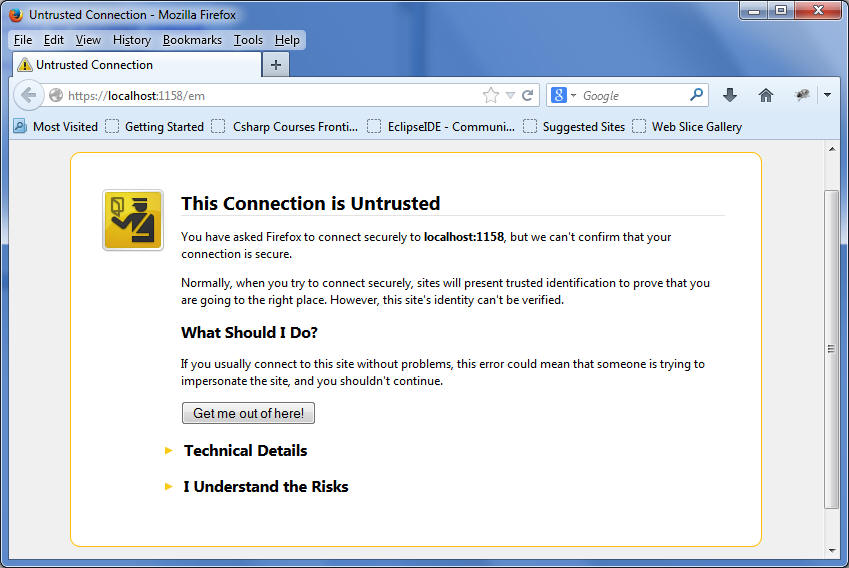The height and width of the screenshot is (568, 849).
Task: Open the Most Visited bookmarks folder
Action: pos(56,127)
